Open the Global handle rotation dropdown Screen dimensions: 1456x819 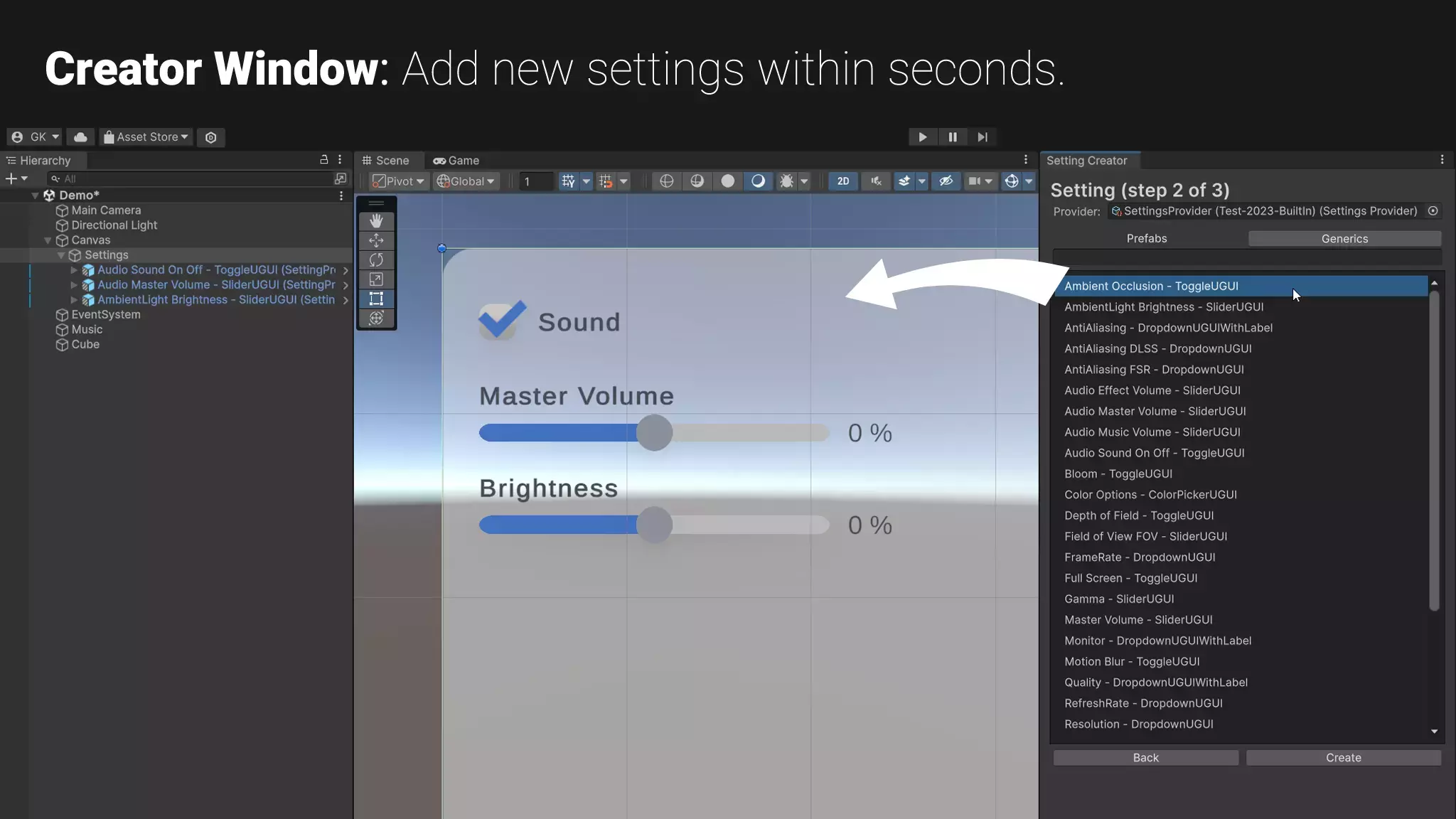tap(466, 181)
